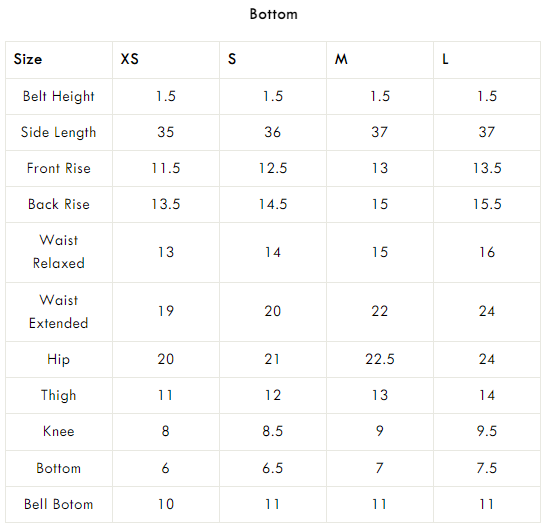Click the Thigh row label
545x527 pixels.
pyautogui.click(x=58, y=395)
